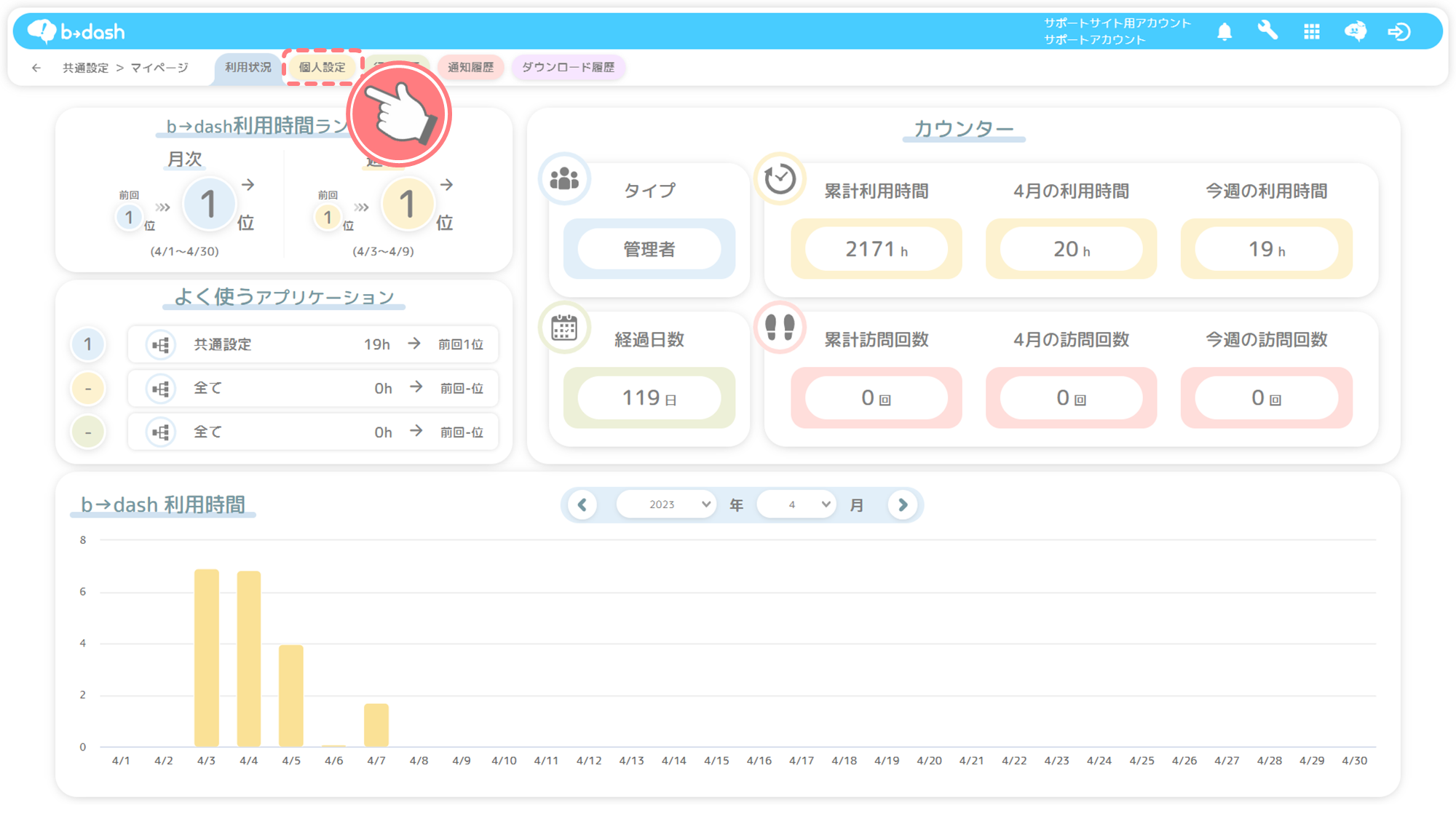Open the notifications bell
The image size is (1456, 819).
pyautogui.click(x=1224, y=31)
